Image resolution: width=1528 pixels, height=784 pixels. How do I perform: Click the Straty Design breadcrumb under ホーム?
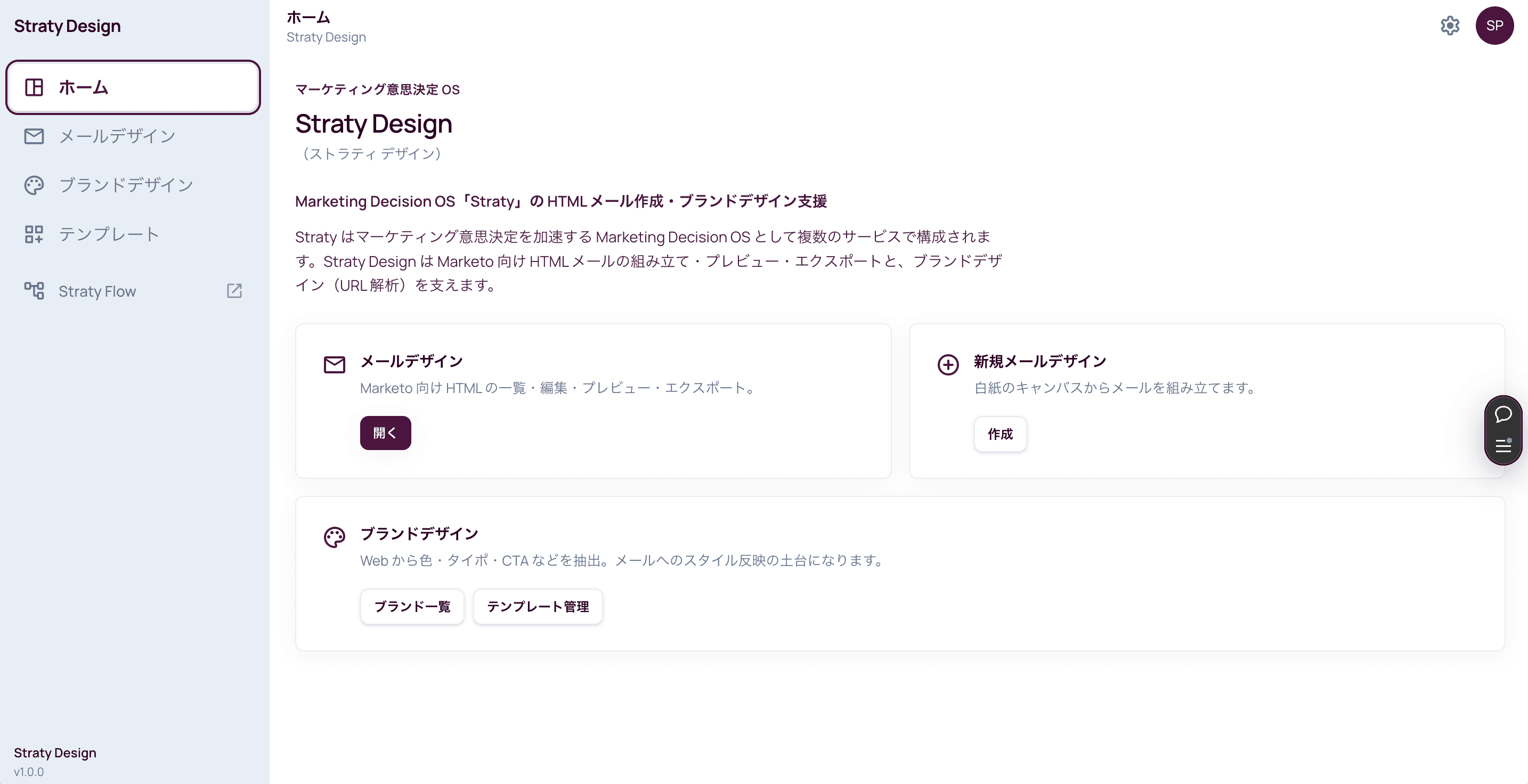(x=326, y=37)
